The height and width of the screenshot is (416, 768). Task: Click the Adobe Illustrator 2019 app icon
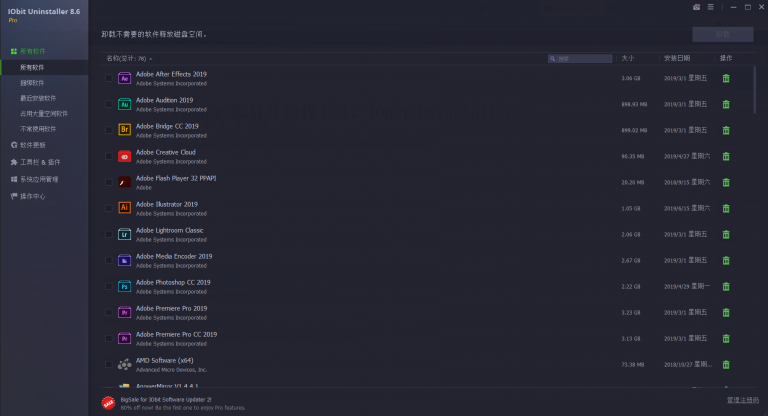pos(124,208)
